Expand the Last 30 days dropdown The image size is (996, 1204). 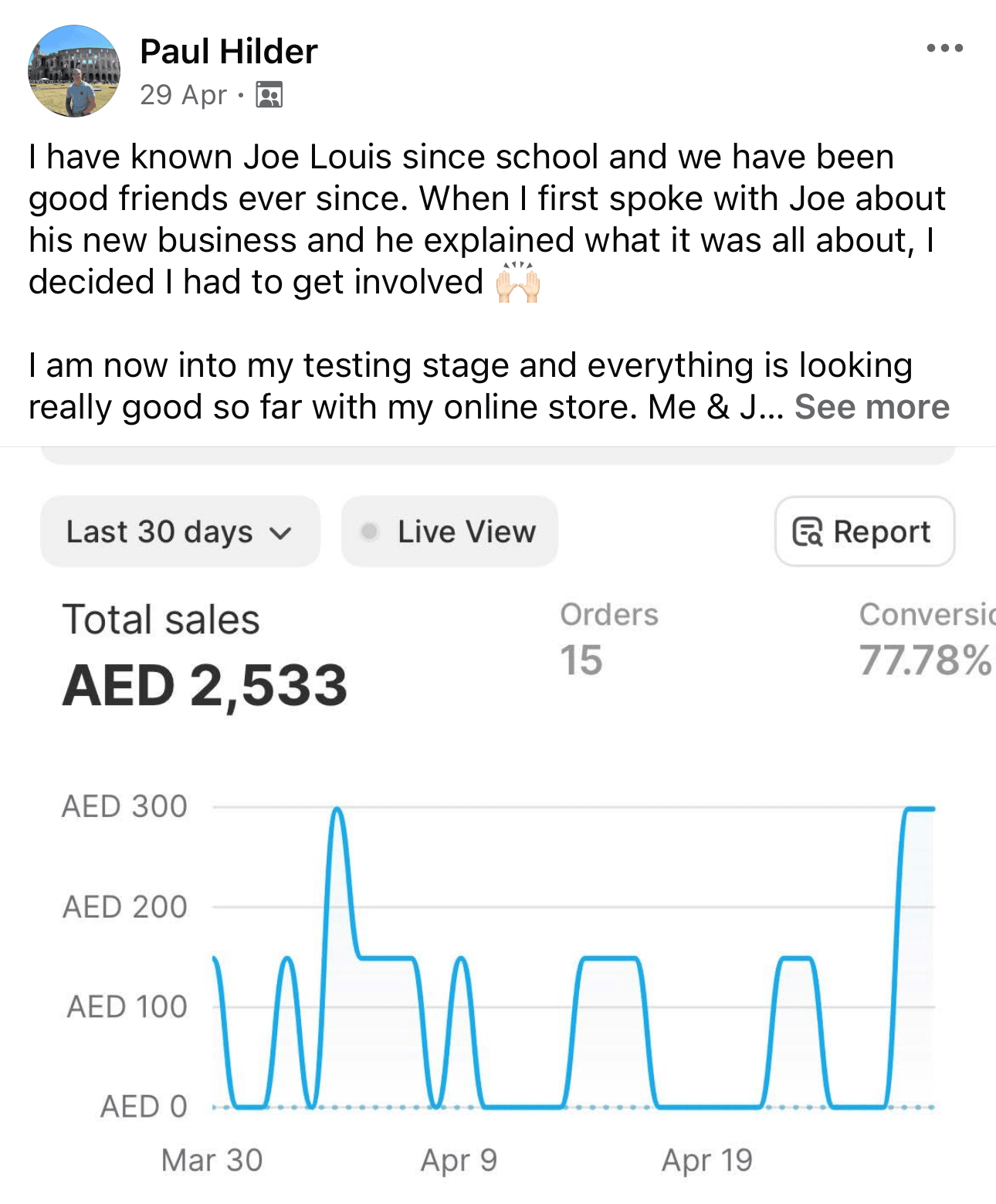(179, 531)
